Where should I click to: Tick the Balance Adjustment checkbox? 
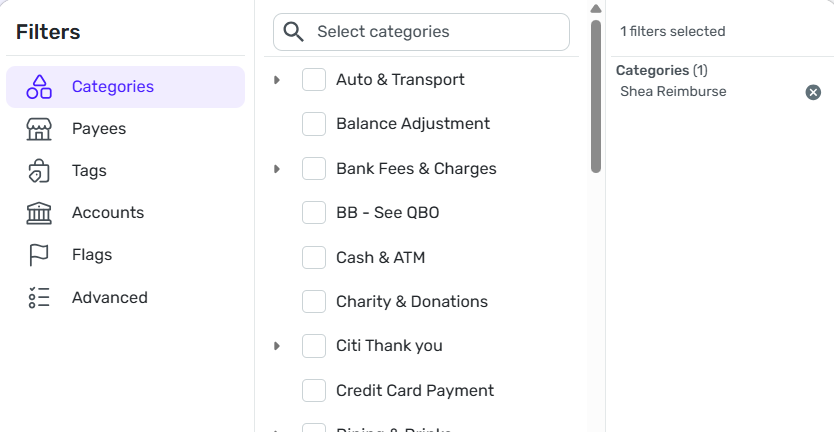[314, 124]
